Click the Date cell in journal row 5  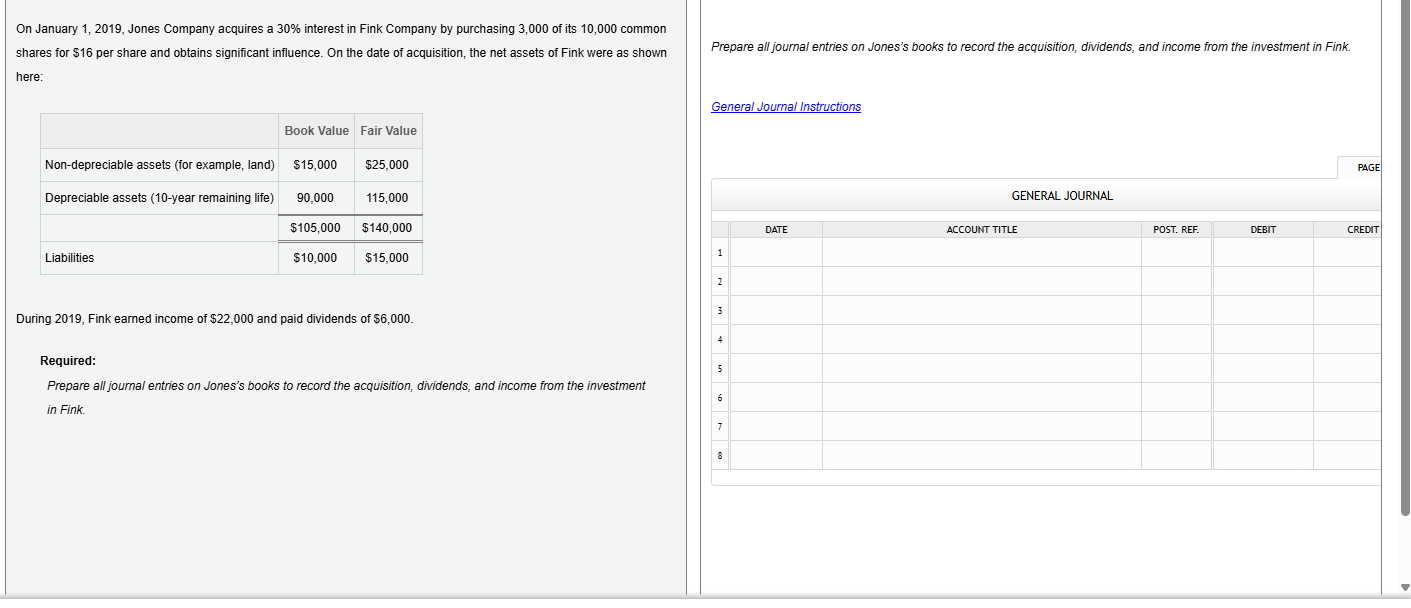[x=776, y=368]
